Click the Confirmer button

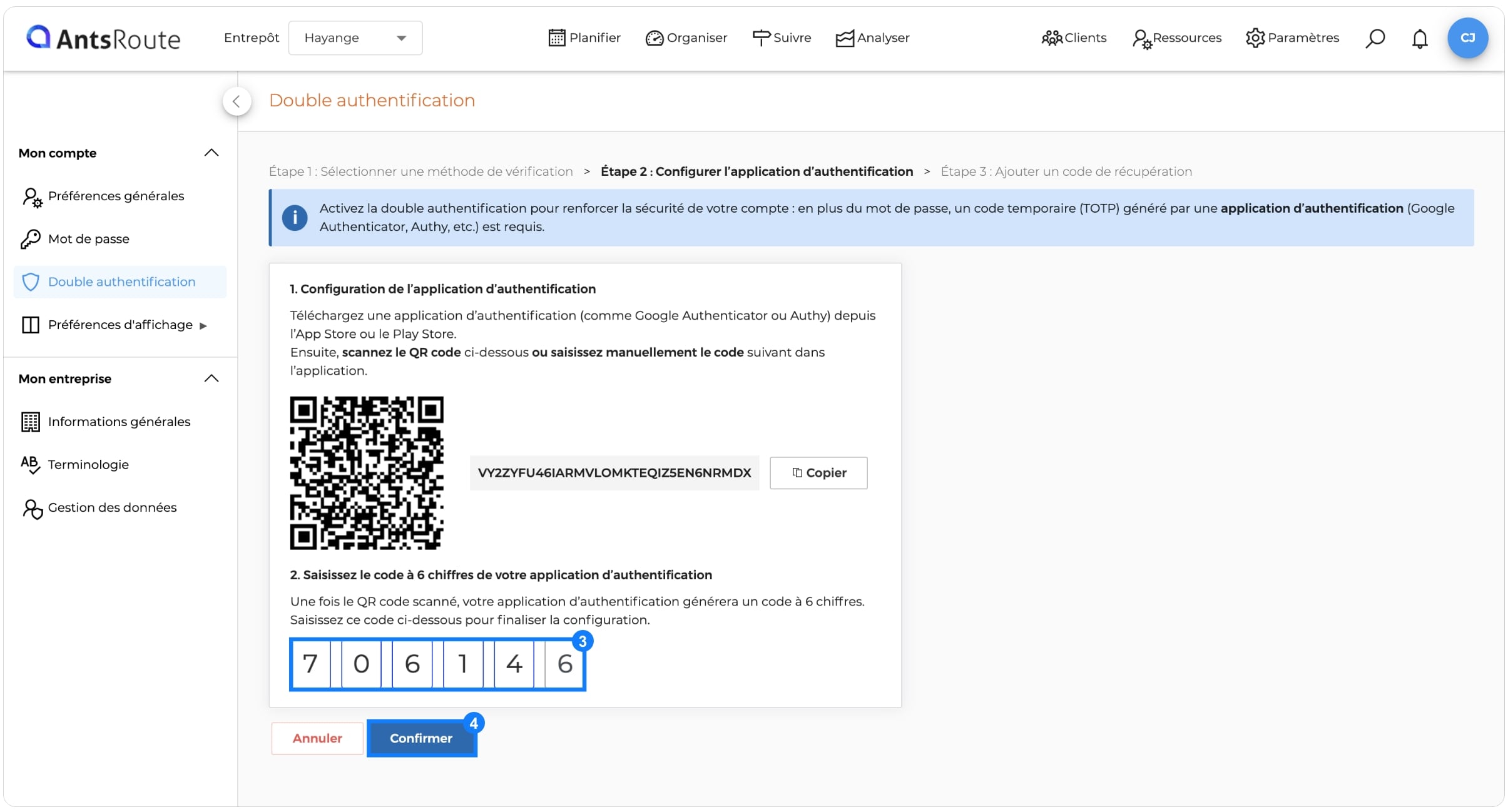click(421, 739)
